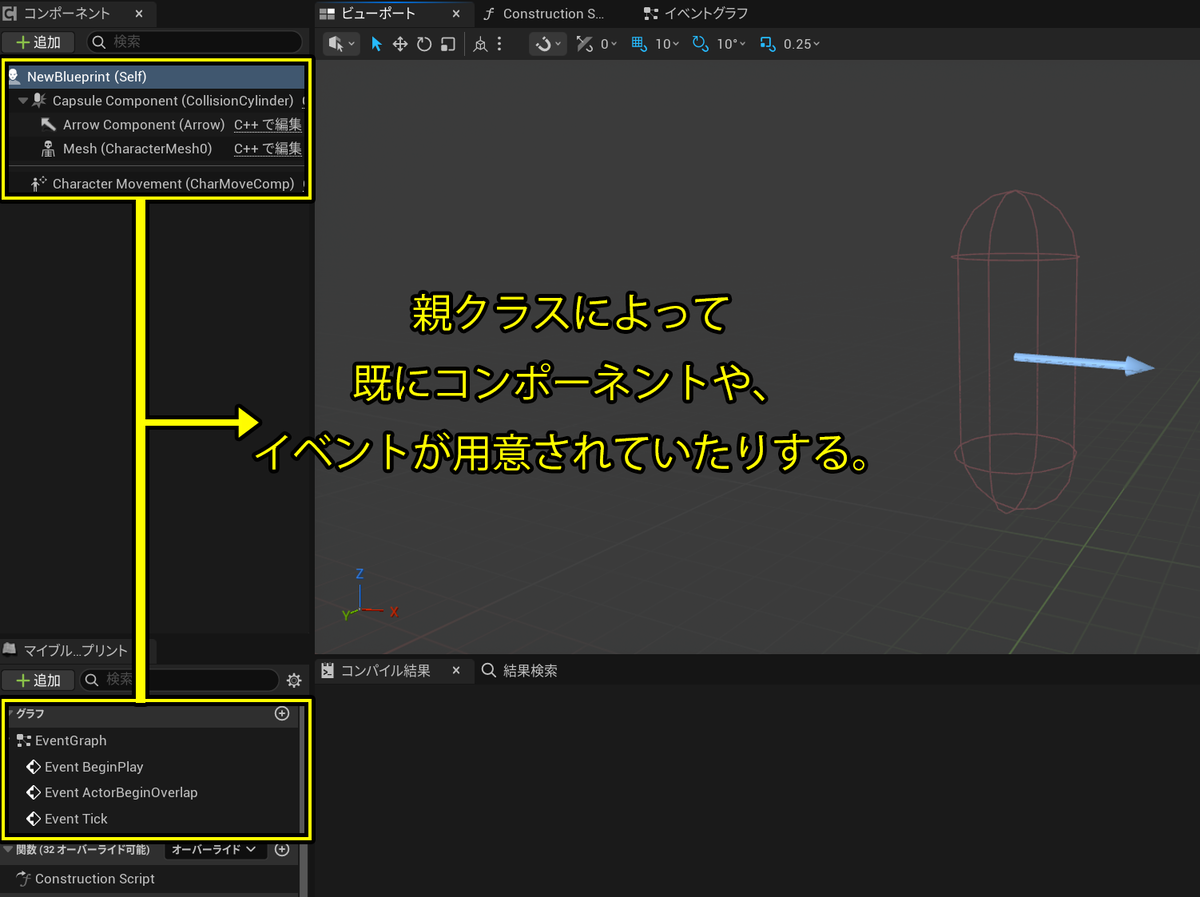Close the ビューポート tab

coord(457,14)
